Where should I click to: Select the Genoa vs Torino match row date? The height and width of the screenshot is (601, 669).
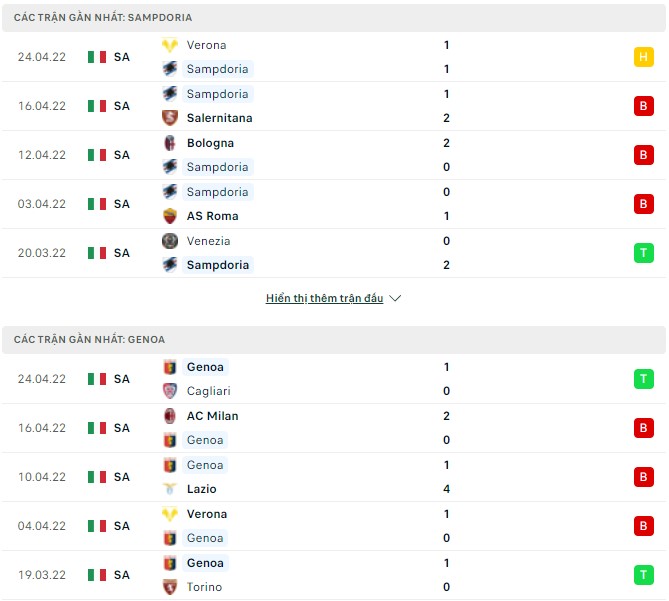[41, 575]
